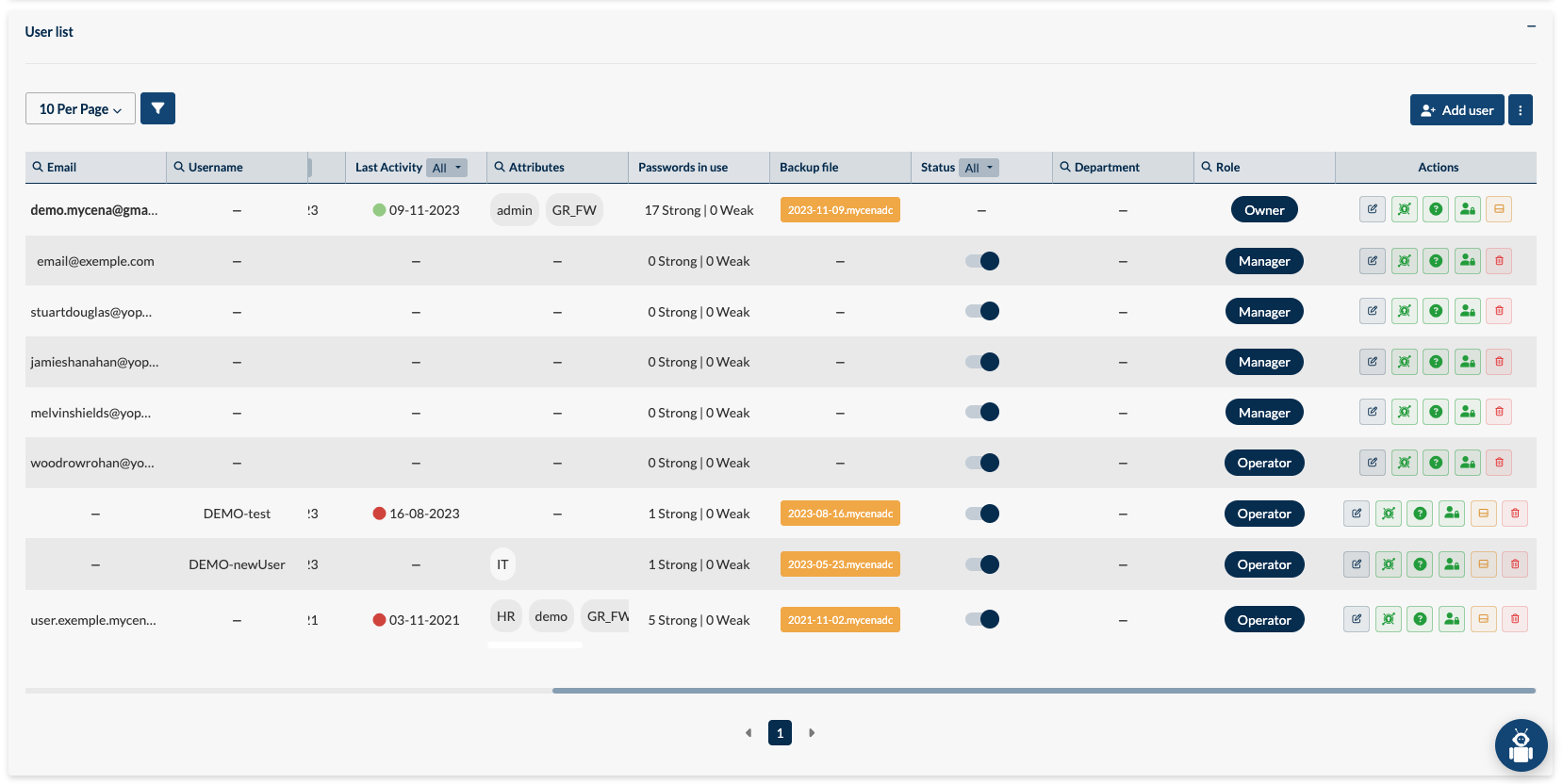The image size is (1563, 784).
Task: Edit the DEMO-test user
Action: point(1357,514)
